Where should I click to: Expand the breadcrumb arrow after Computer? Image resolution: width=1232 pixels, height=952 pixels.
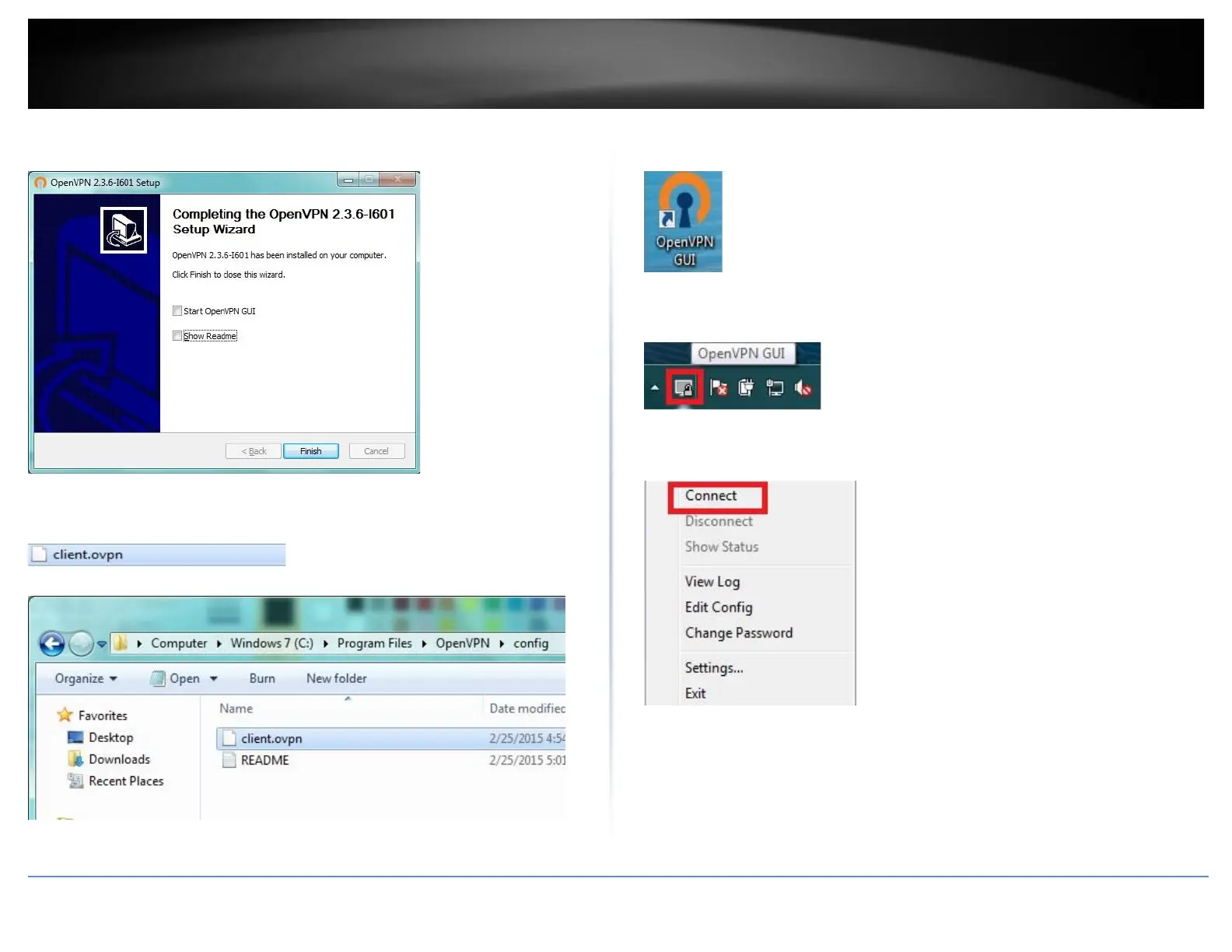219,644
